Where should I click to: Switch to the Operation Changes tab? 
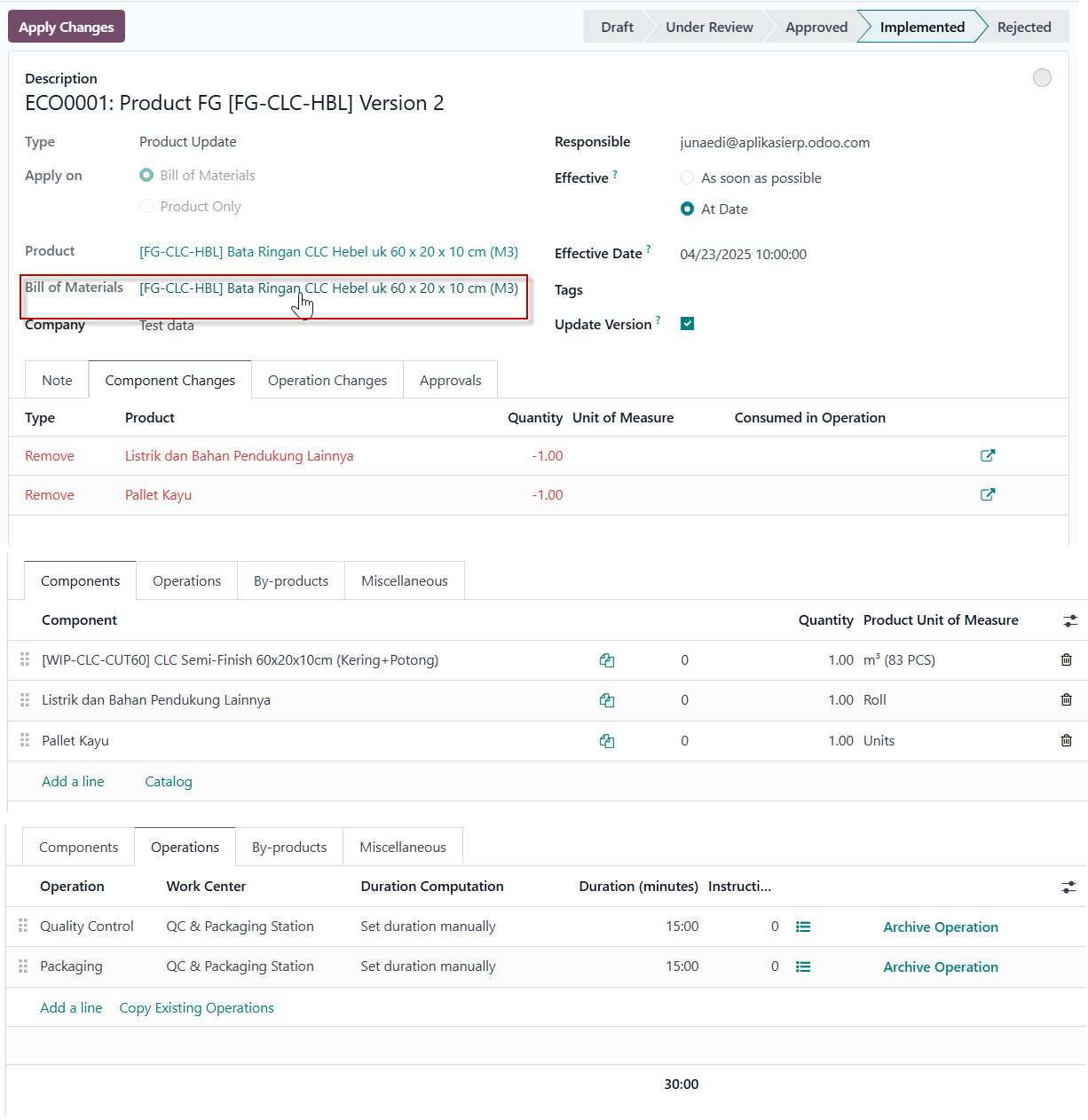coord(327,380)
